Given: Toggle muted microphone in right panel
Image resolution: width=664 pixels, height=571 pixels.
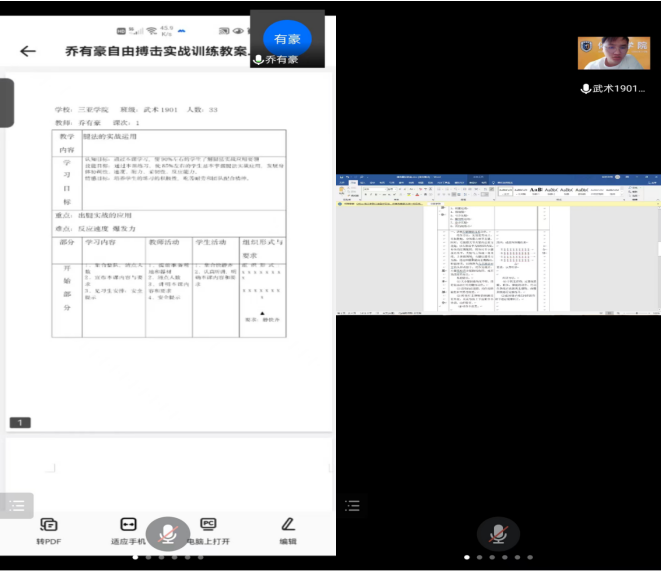Looking at the screenshot, I should [x=497, y=534].
